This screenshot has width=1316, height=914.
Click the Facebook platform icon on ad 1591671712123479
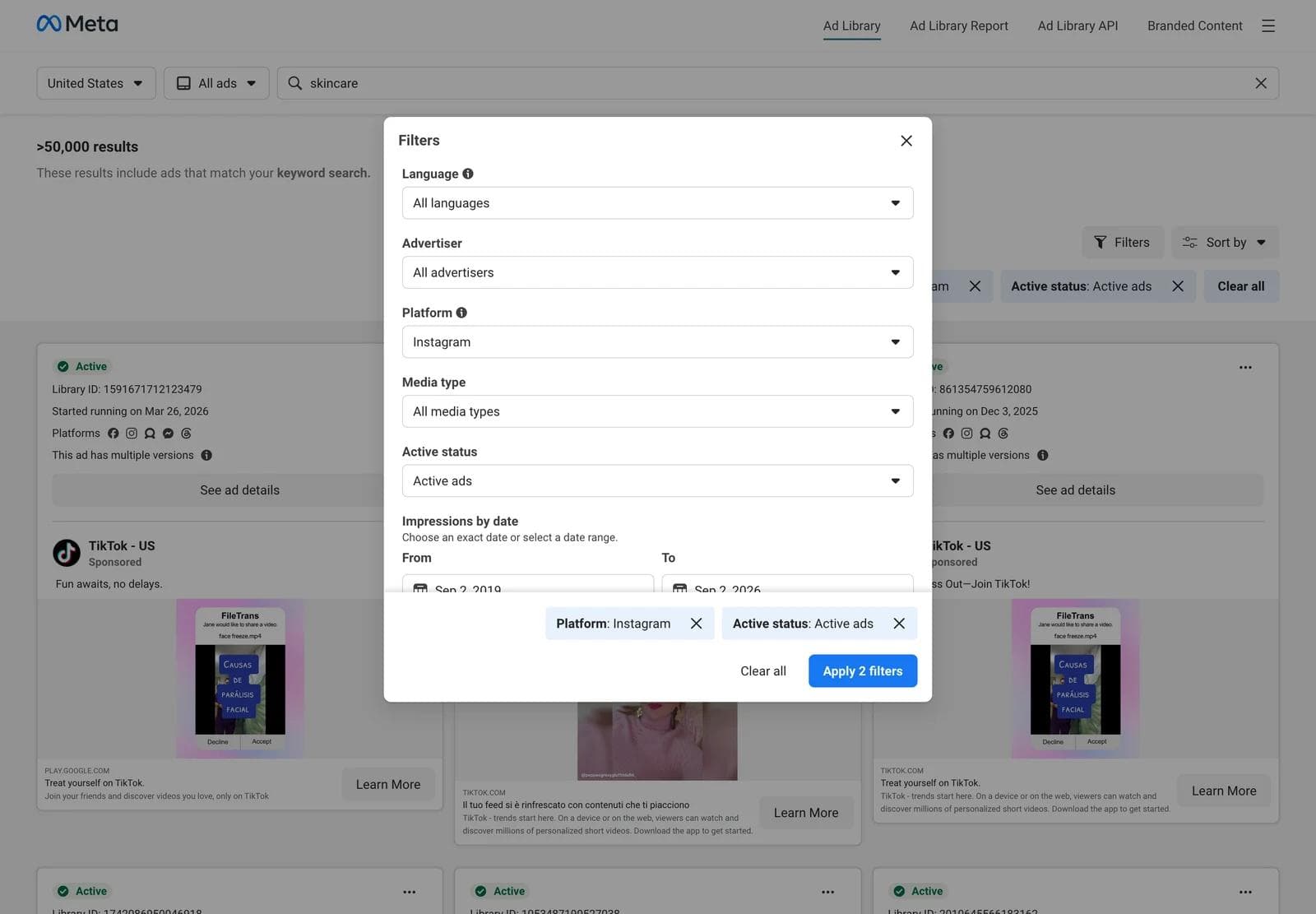pyautogui.click(x=114, y=434)
